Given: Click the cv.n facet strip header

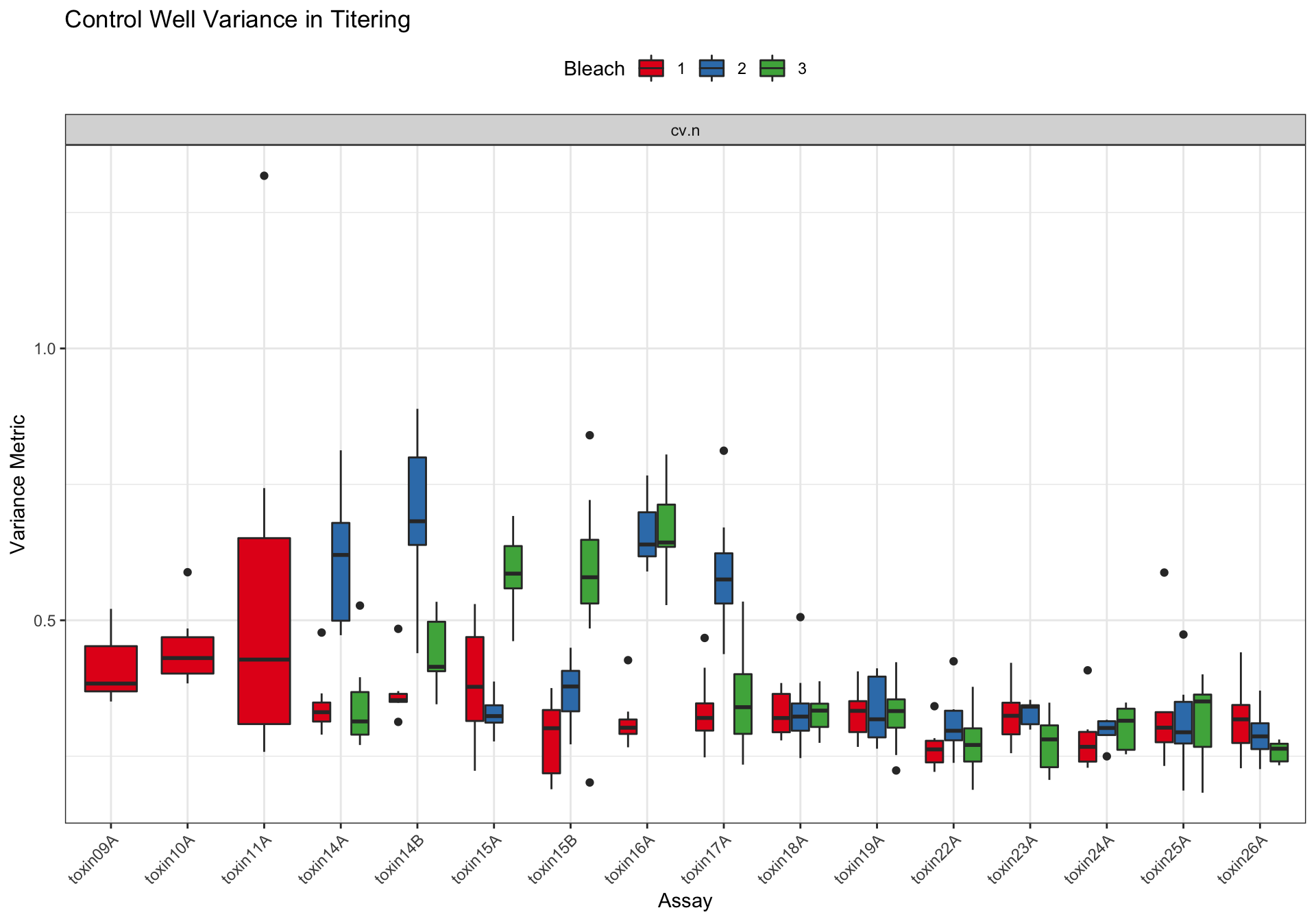Looking at the screenshot, I should 685,130.
